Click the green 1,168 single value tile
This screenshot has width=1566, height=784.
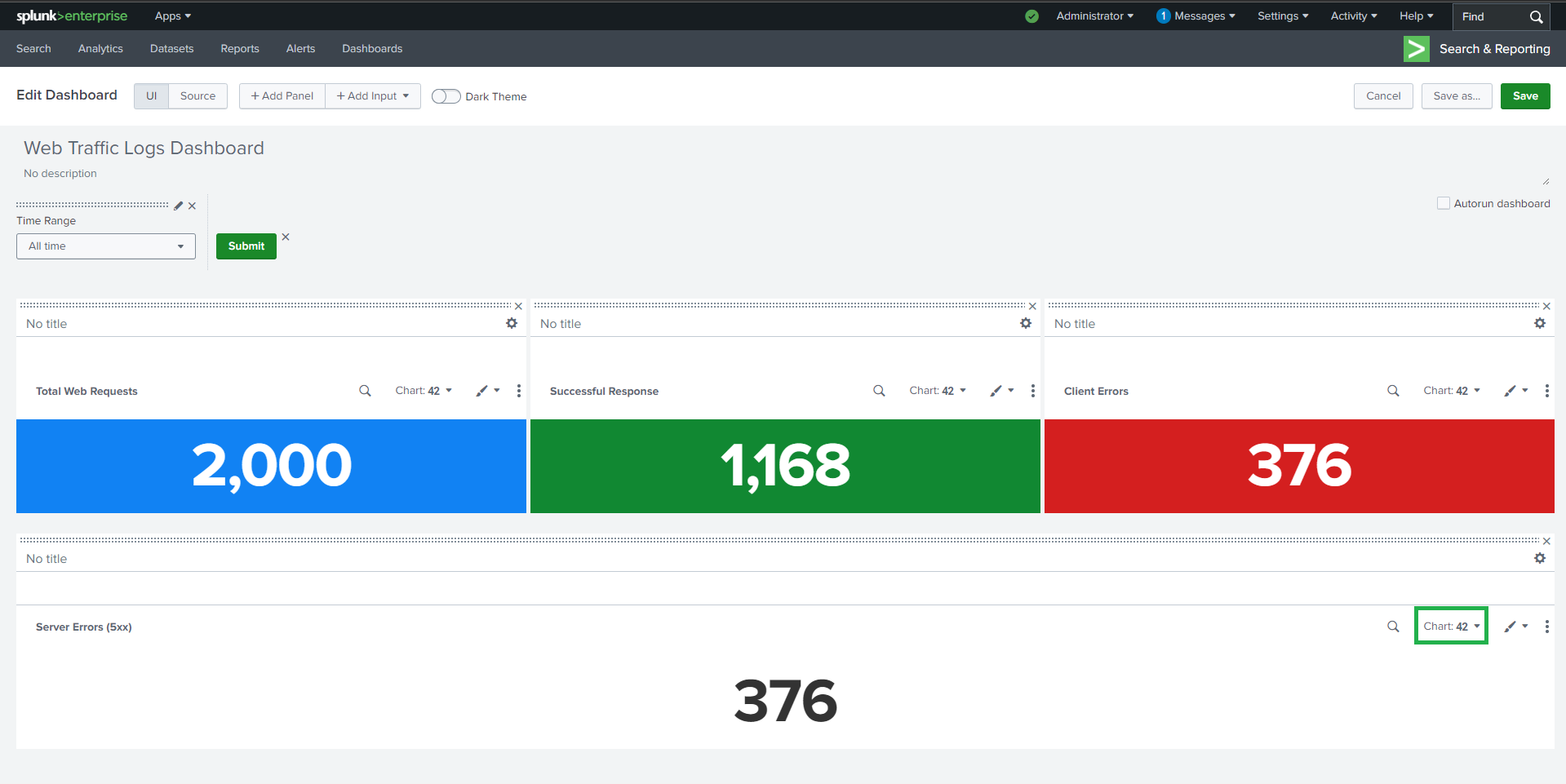pos(785,466)
